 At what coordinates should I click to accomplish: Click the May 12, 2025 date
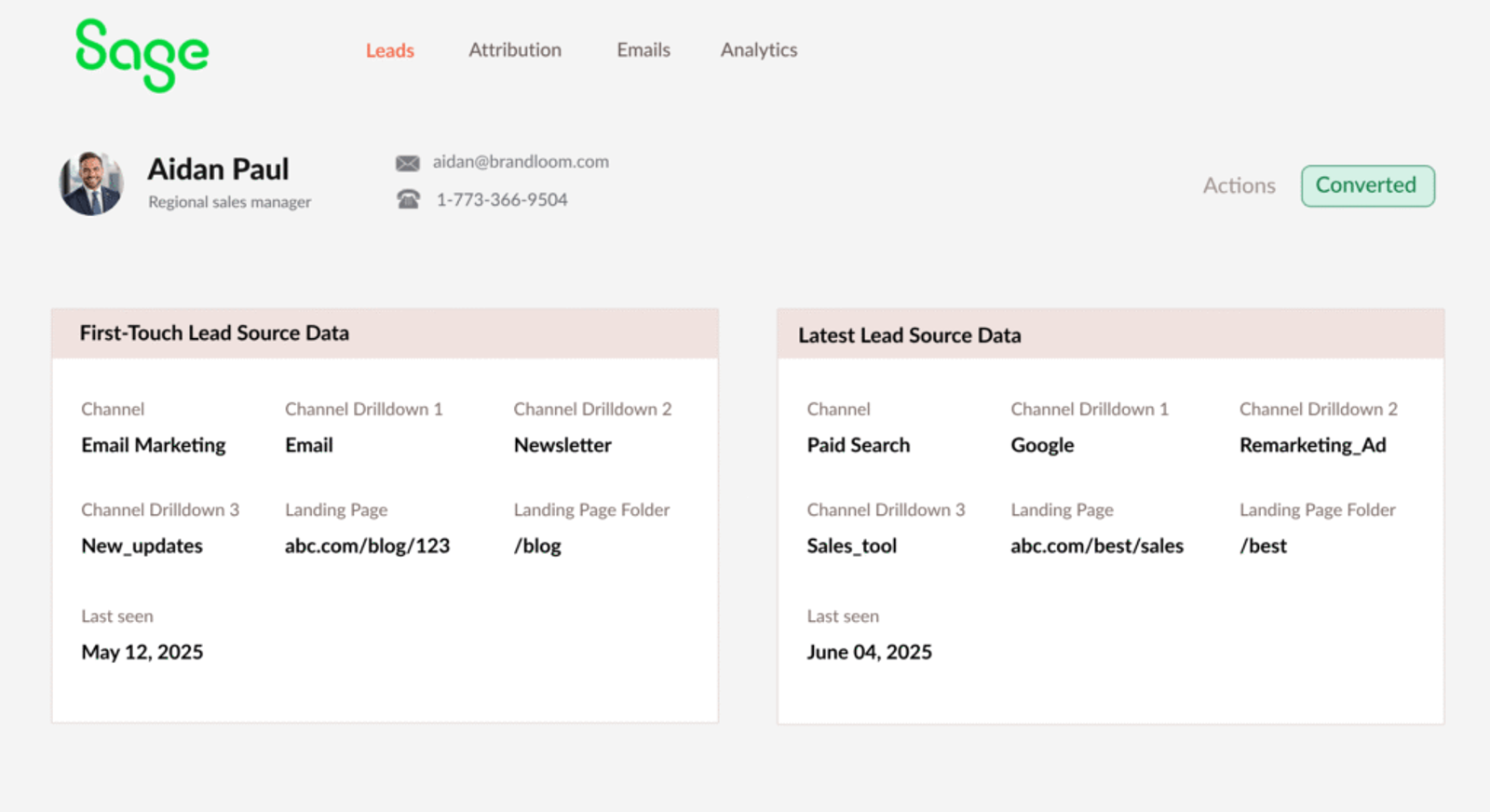pyautogui.click(x=142, y=653)
